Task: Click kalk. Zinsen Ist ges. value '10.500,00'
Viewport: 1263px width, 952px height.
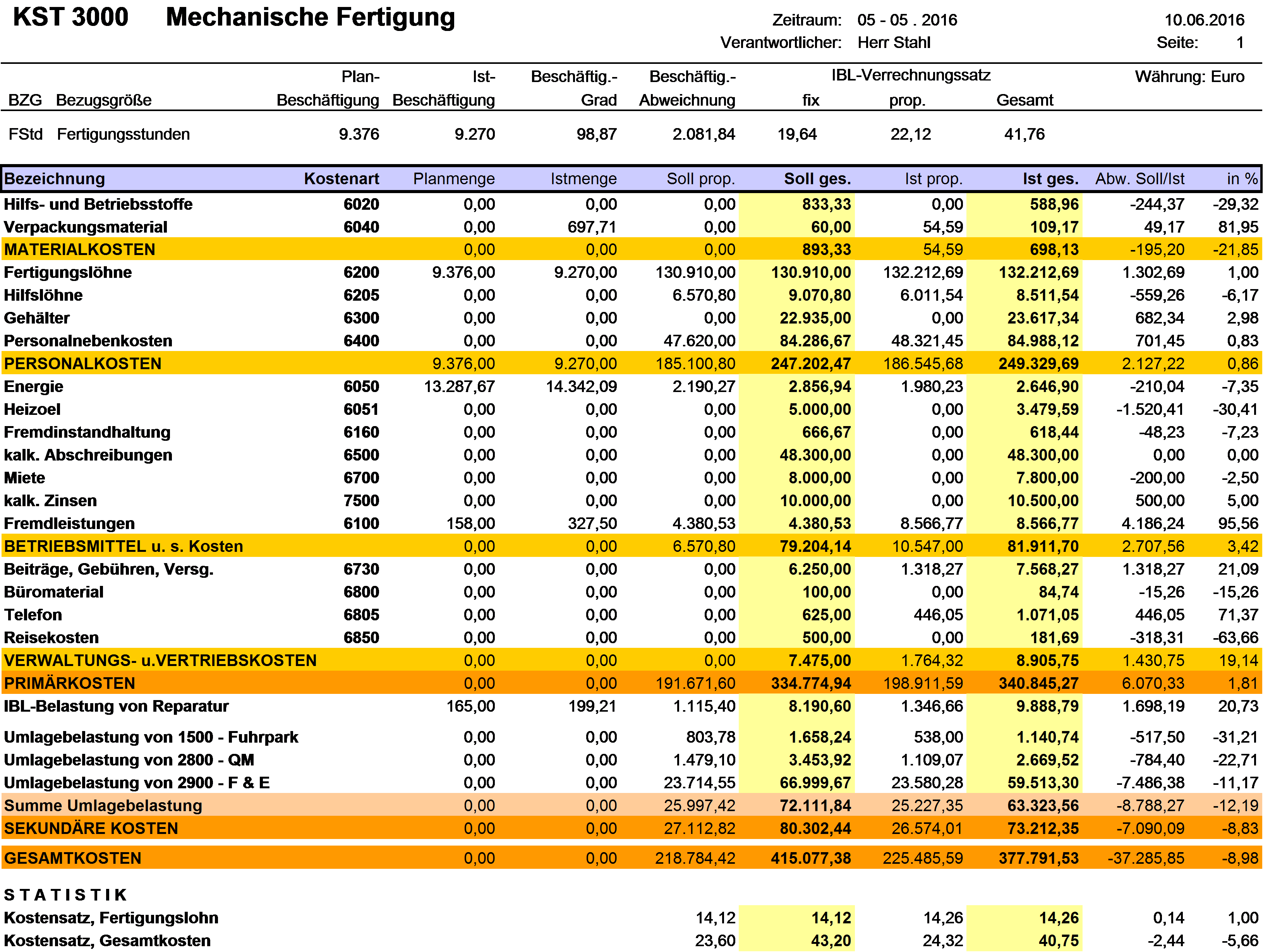Action: point(1043,500)
